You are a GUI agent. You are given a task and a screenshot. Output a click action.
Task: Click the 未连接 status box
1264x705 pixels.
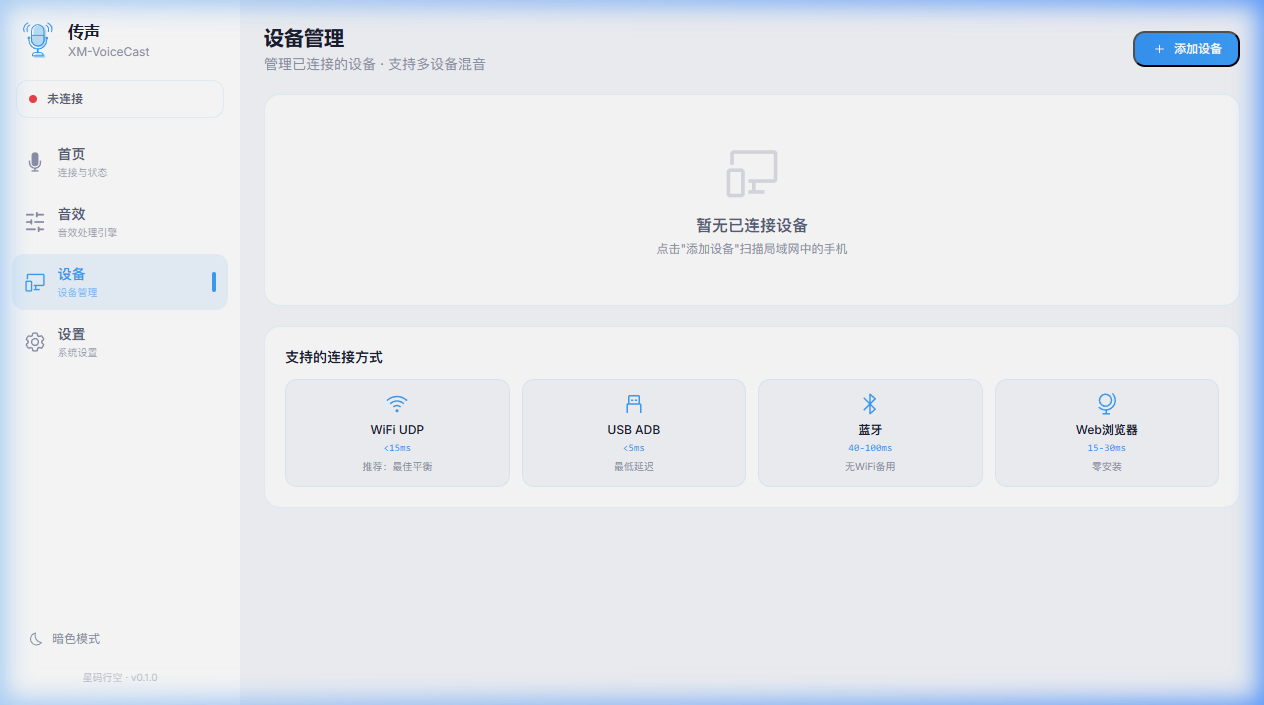pos(120,99)
